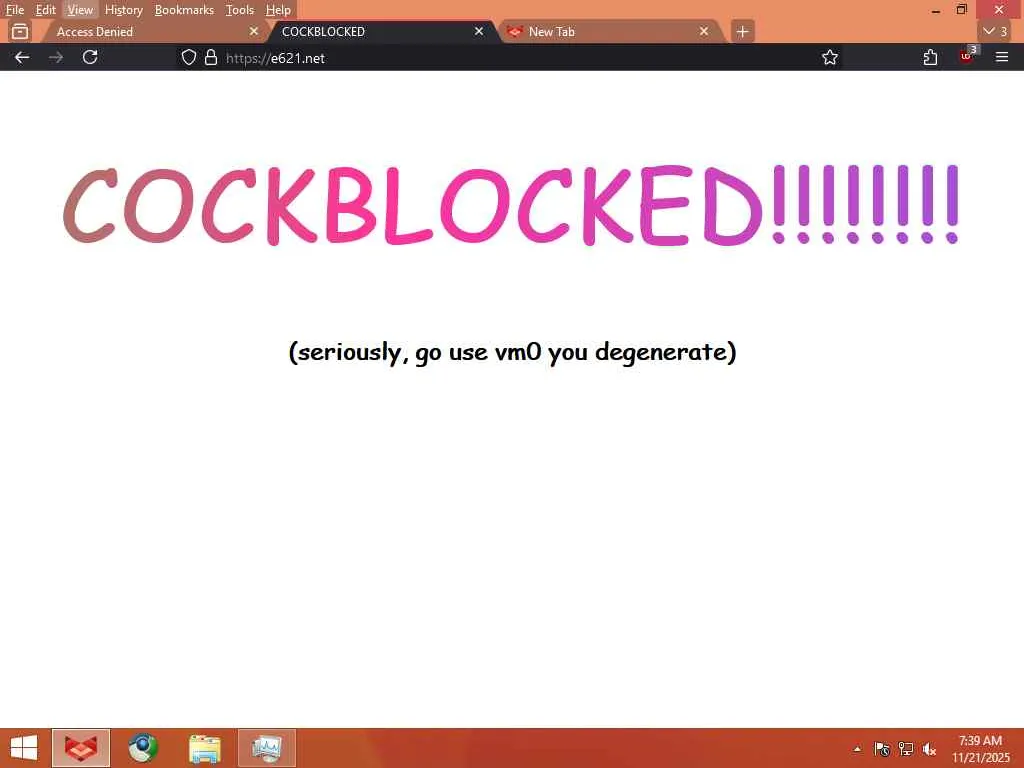Open the File menu

click(x=14, y=10)
